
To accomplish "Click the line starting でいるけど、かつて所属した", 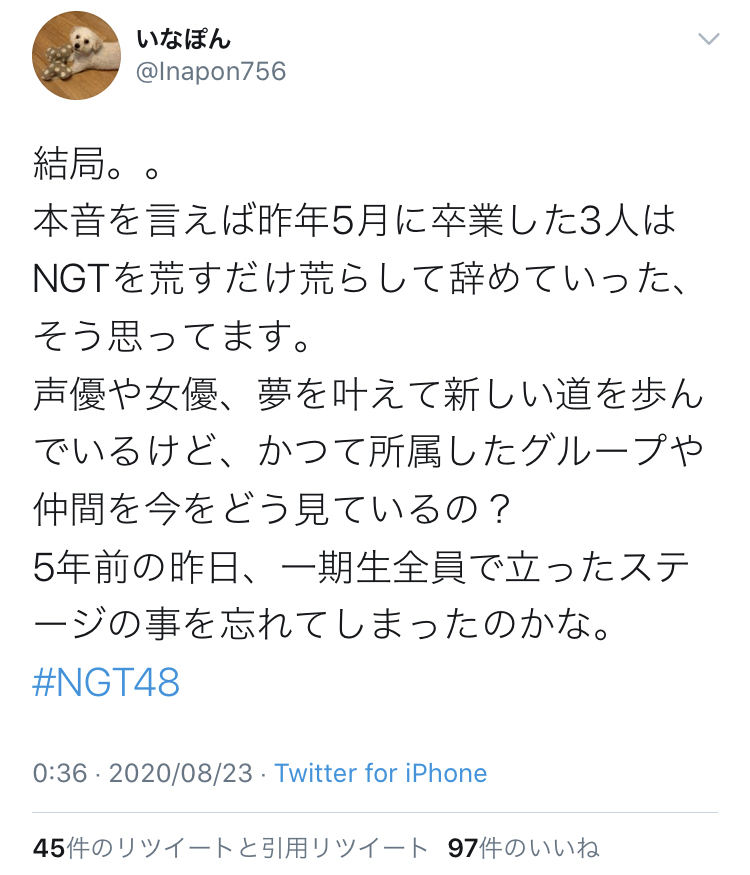I will (x=368, y=452).
